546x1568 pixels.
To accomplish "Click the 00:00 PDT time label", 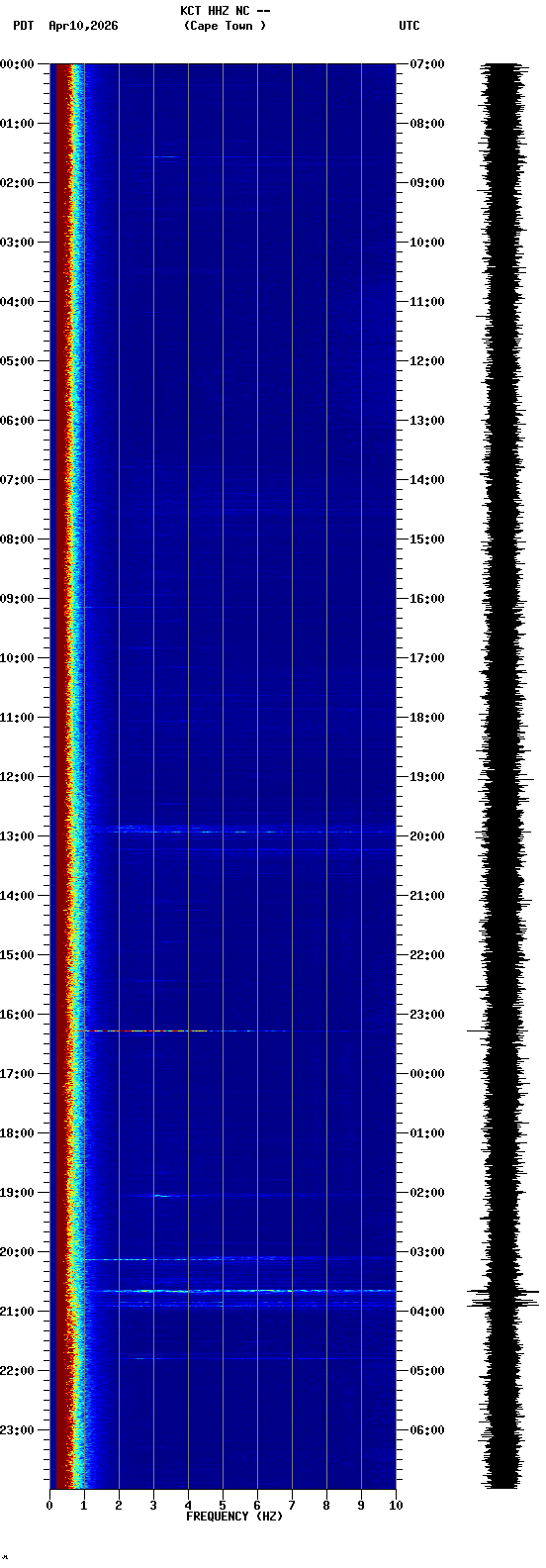I will (x=18, y=64).
